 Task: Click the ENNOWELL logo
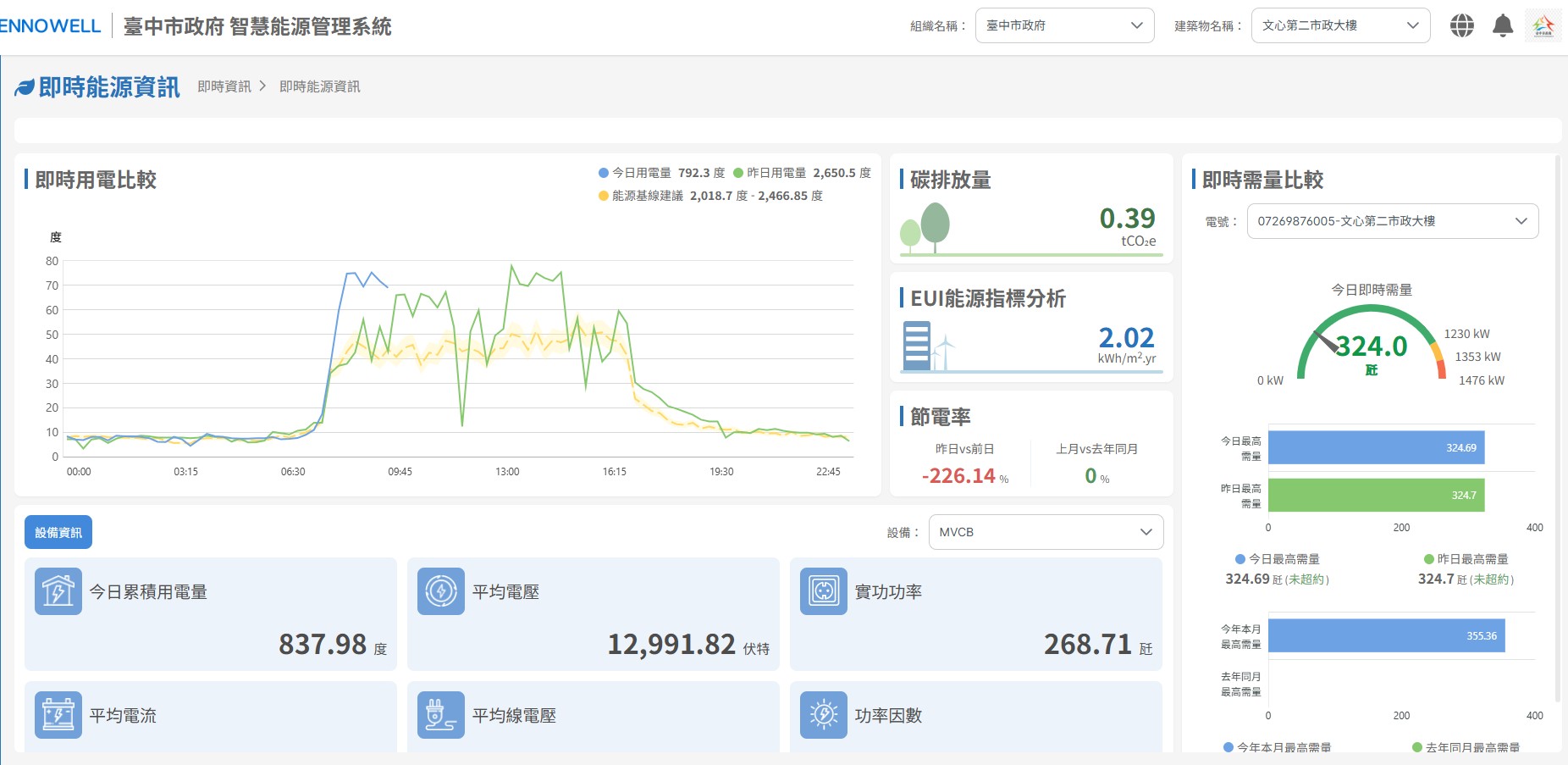pyautogui.click(x=50, y=25)
